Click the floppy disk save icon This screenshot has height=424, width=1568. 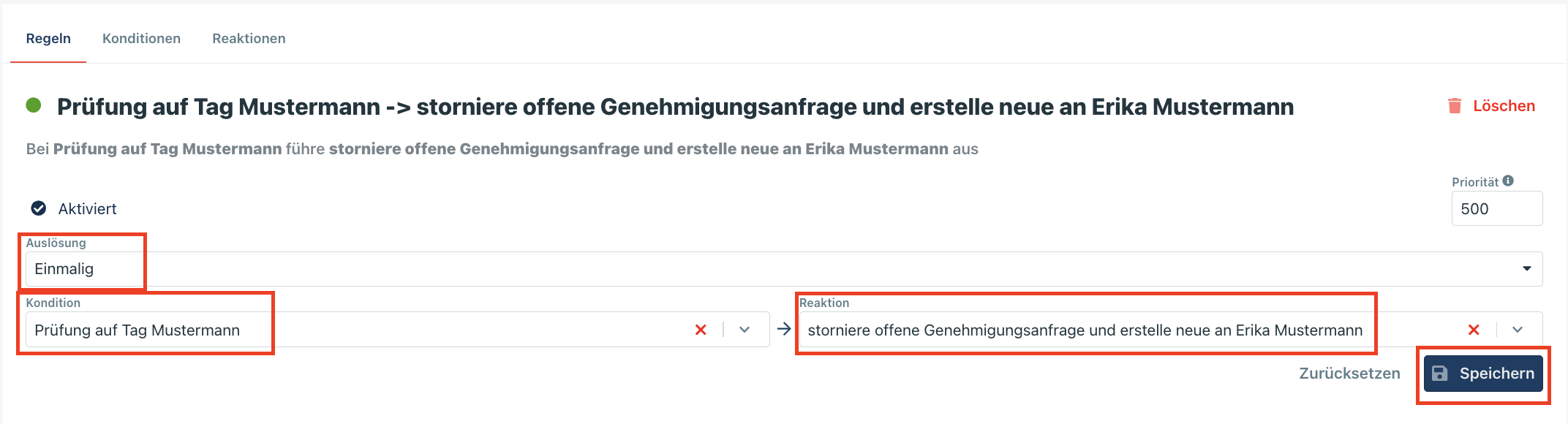[x=1440, y=374]
